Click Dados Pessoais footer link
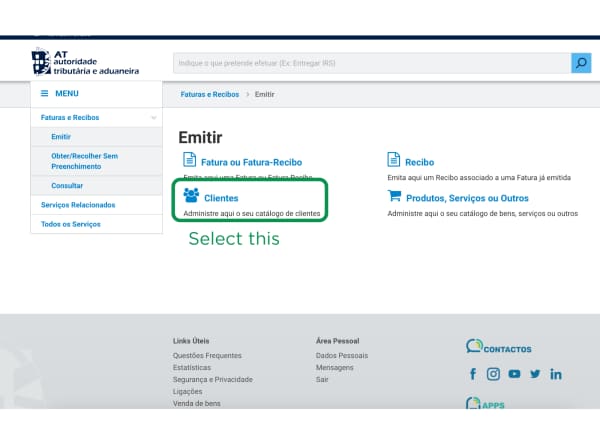The width and height of the screenshot is (600, 429). point(342,356)
